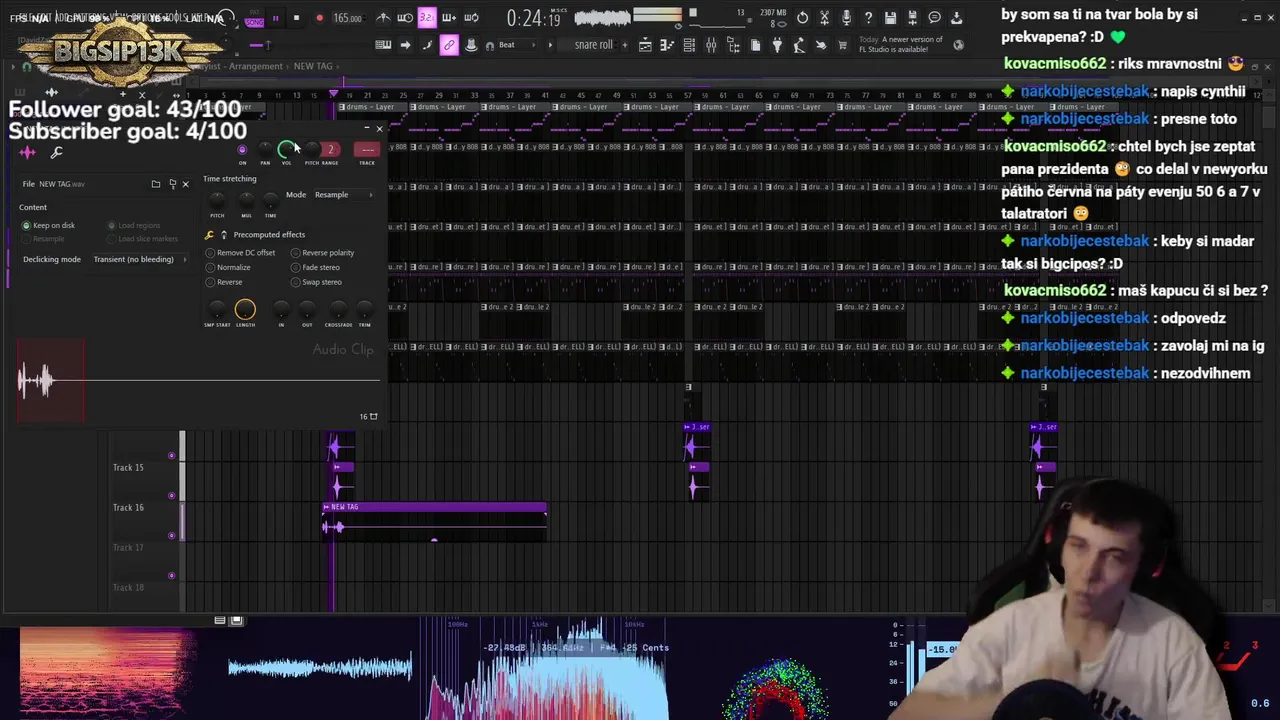Select Keep on disk option

click(48, 225)
